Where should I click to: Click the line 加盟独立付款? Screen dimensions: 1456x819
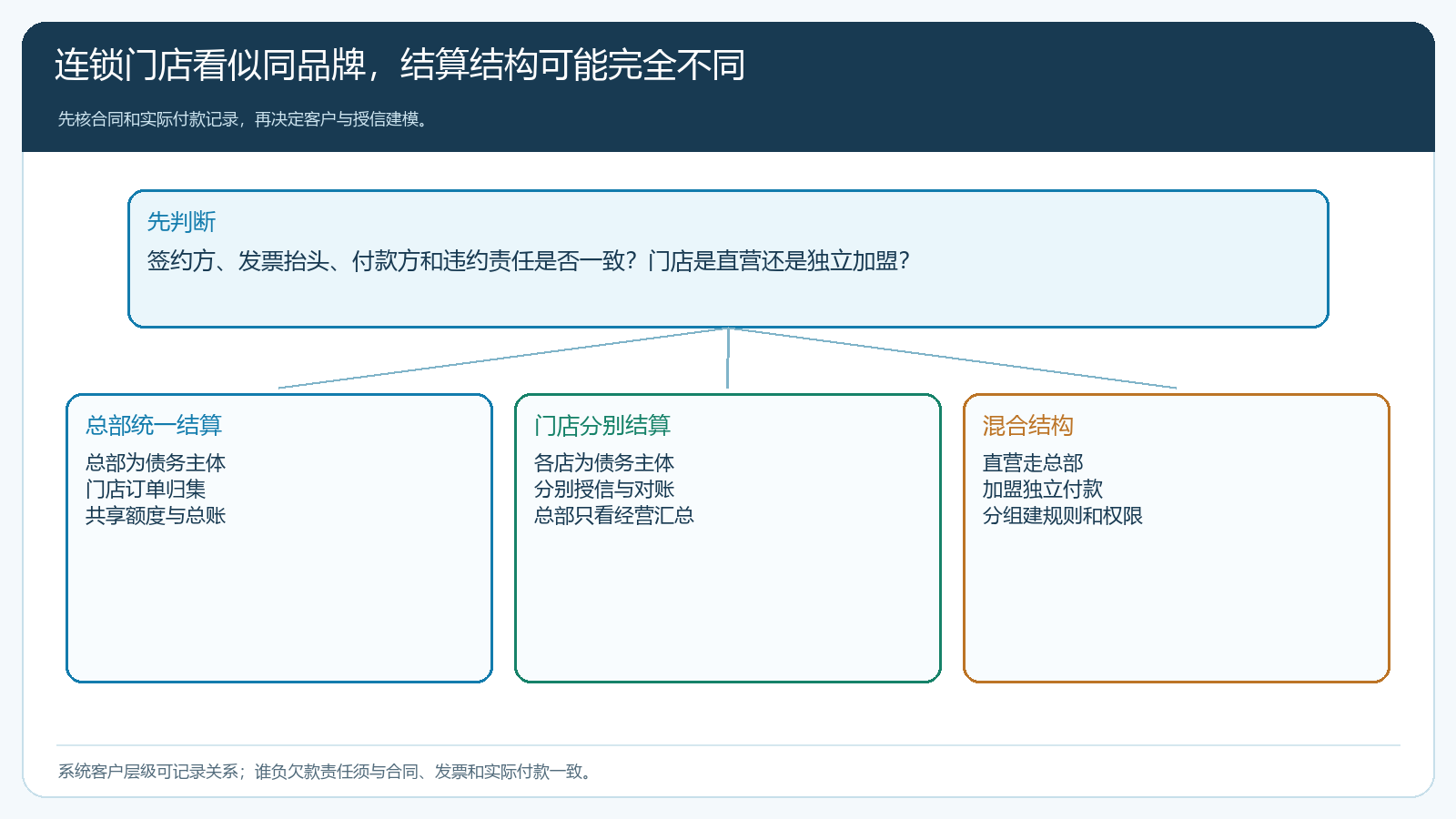[x=1043, y=490]
